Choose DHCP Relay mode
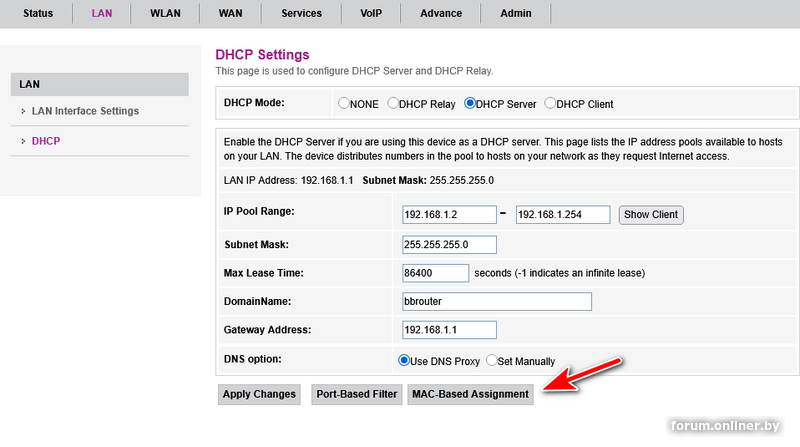 [x=393, y=103]
